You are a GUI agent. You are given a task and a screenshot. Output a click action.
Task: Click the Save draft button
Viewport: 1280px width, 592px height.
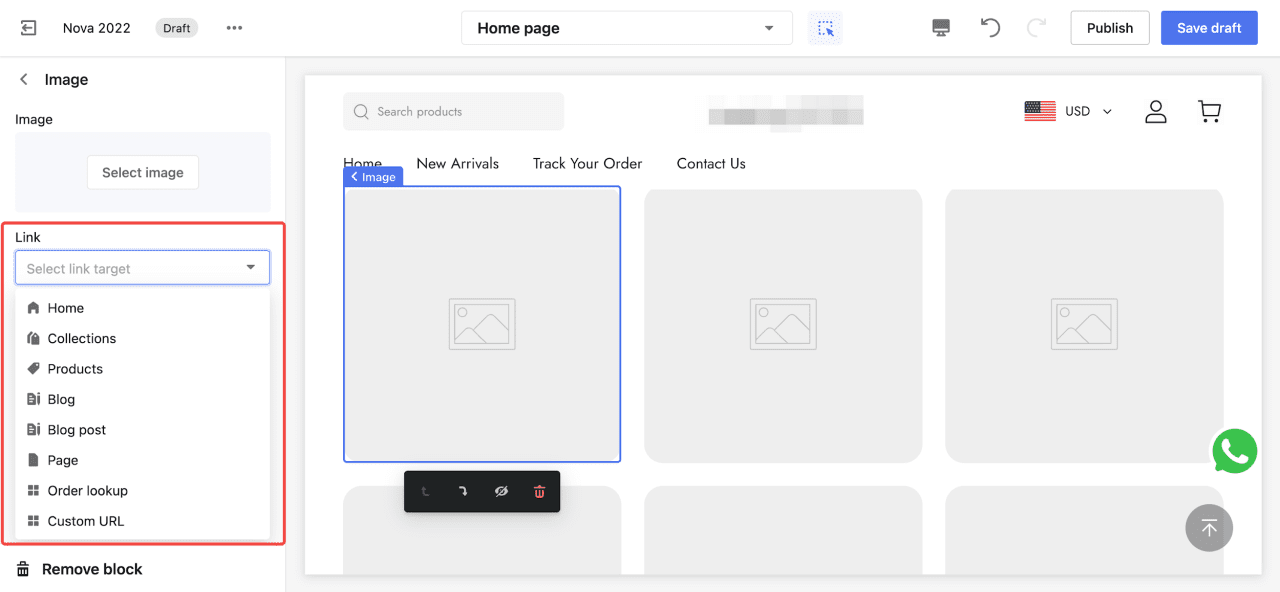tap(1209, 28)
